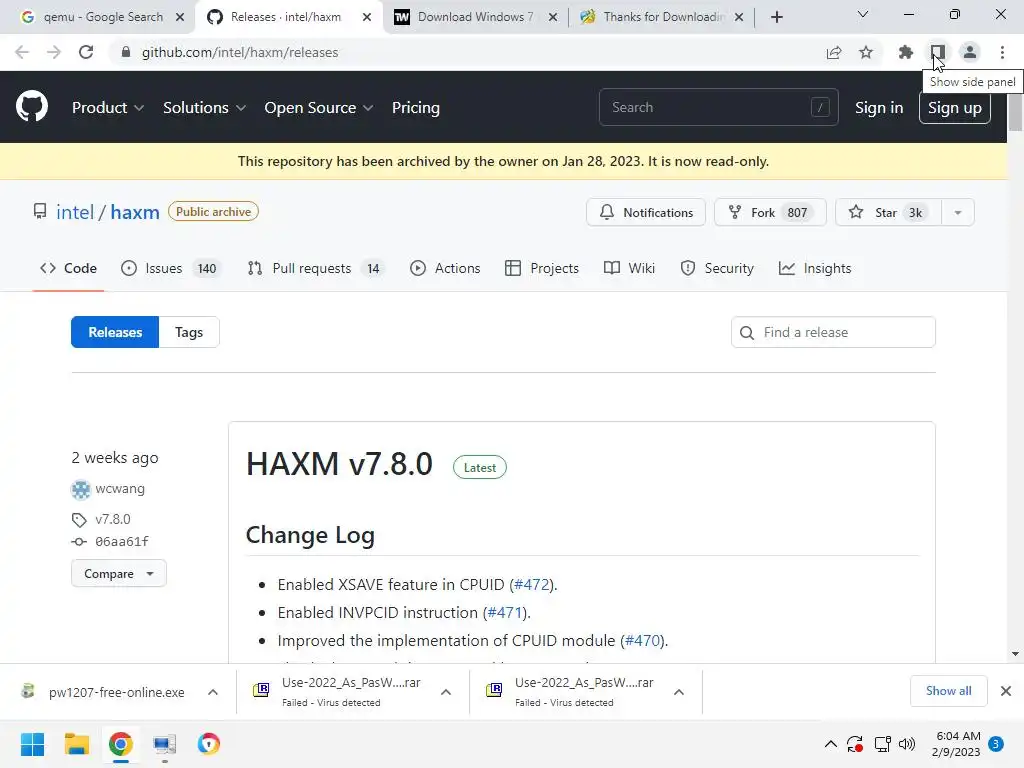This screenshot has width=1024, height=768.
Task: Open the intel owner link
Action: tap(75, 212)
